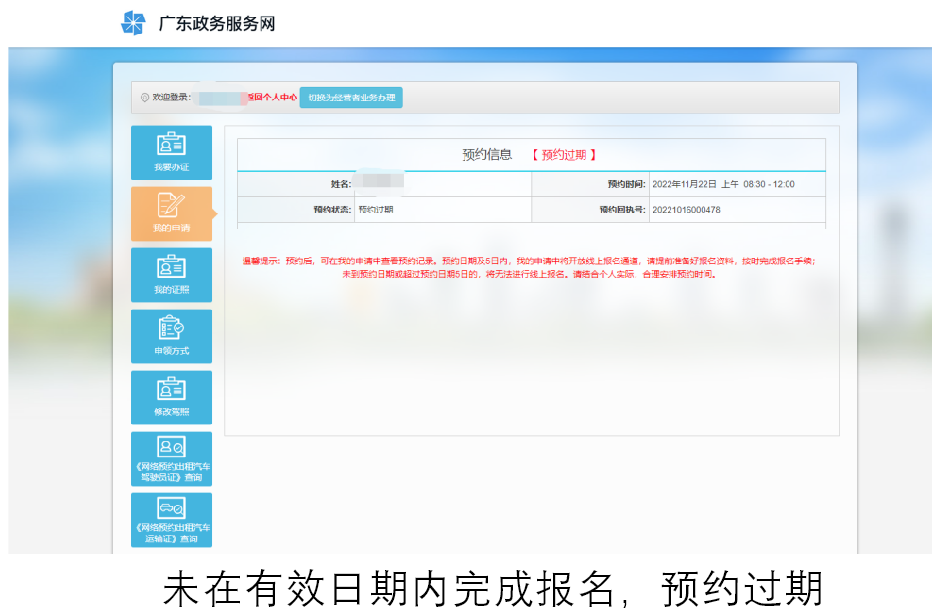The height and width of the screenshot is (611, 932).
Task: Open the 我的证照 ID card icon
Action: [x=171, y=267]
